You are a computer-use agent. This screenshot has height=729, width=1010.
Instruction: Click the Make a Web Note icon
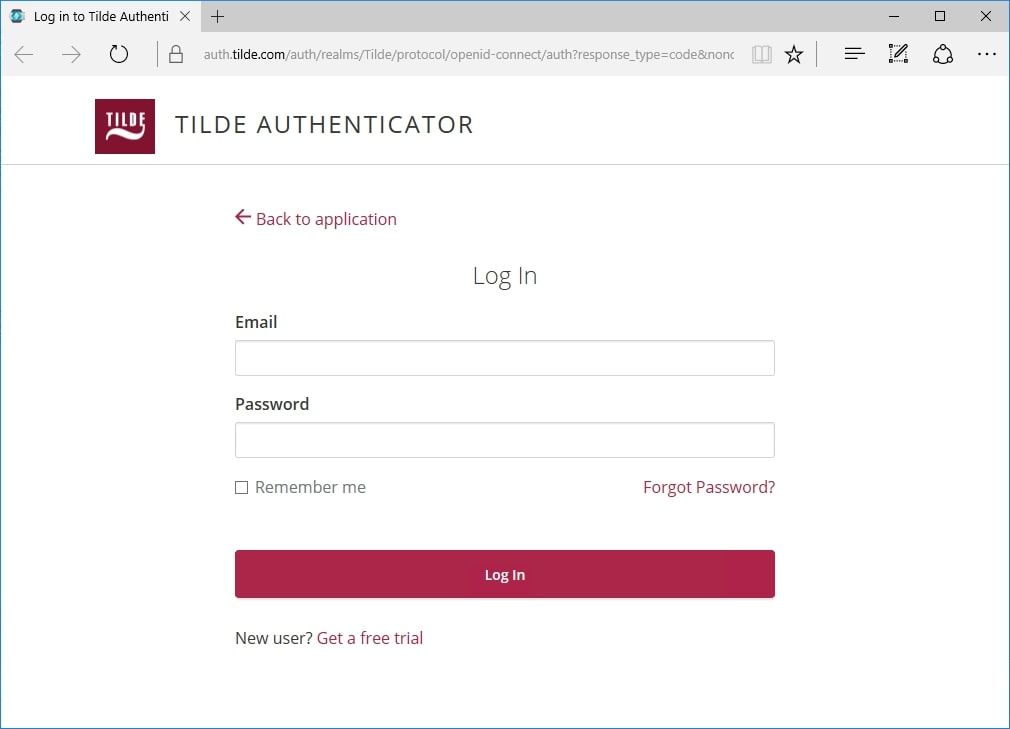(x=898, y=55)
